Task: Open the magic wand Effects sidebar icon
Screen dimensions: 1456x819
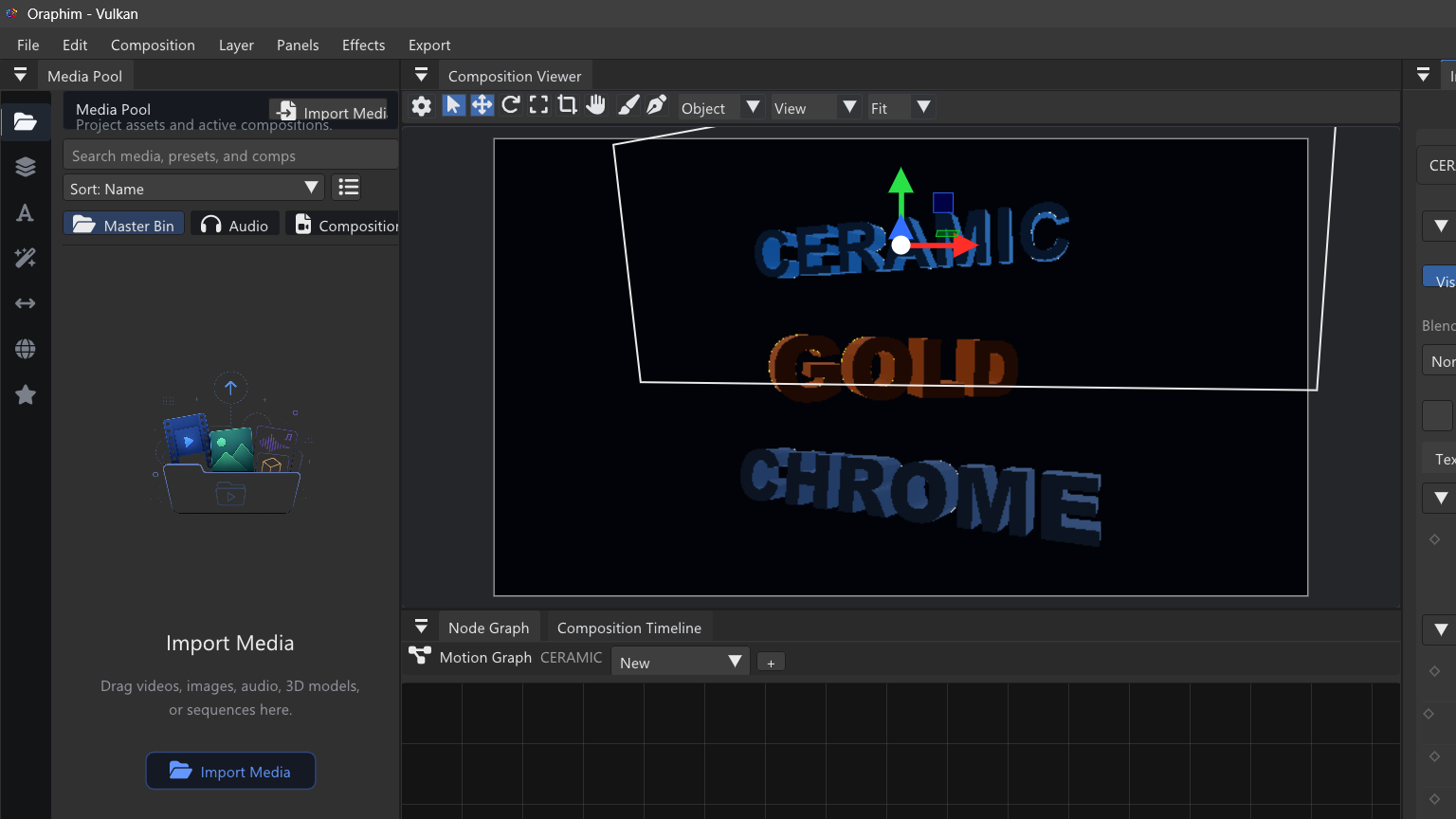Action: pyautogui.click(x=26, y=258)
